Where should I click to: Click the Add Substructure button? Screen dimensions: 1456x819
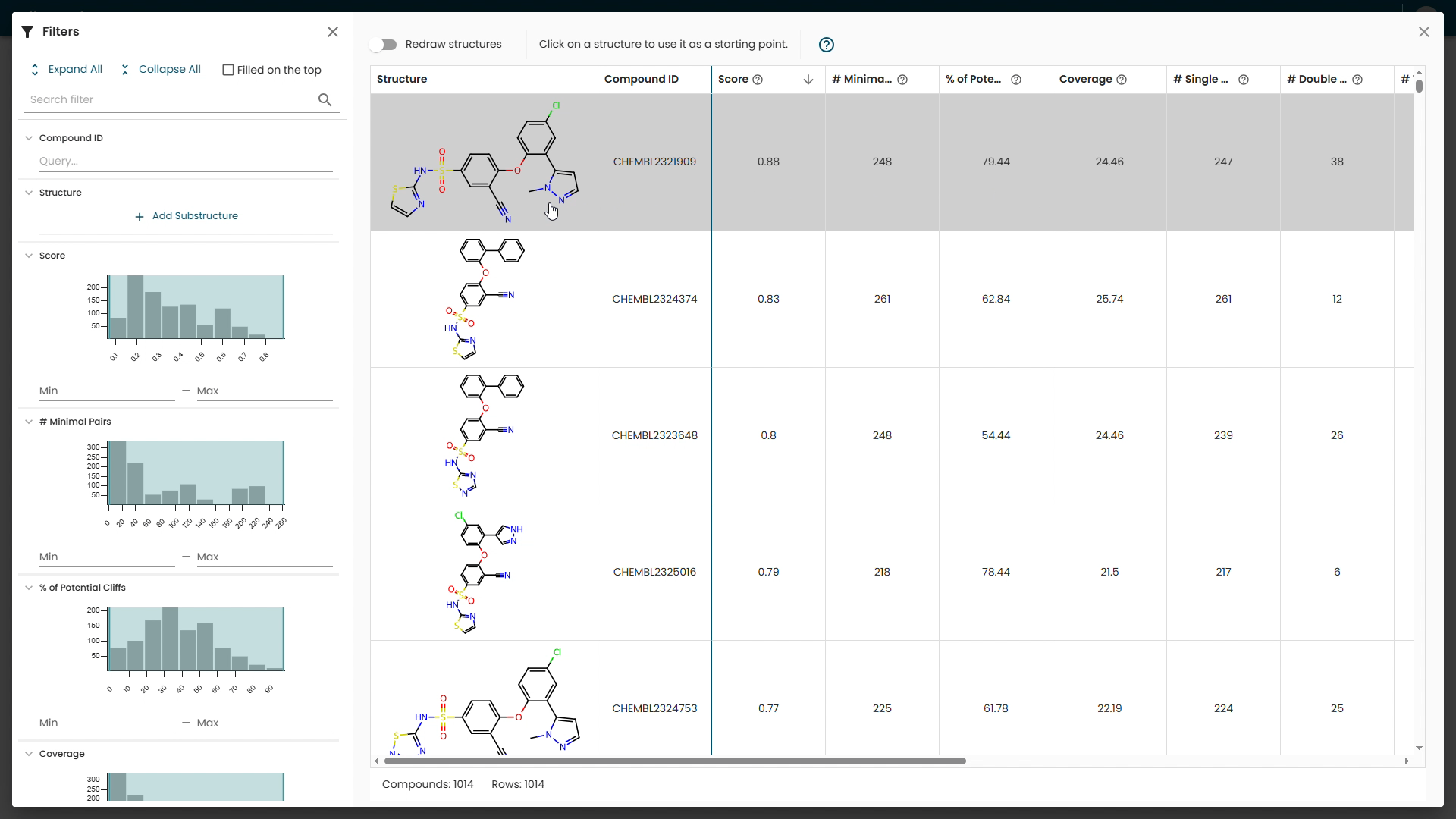click(187, 215)
